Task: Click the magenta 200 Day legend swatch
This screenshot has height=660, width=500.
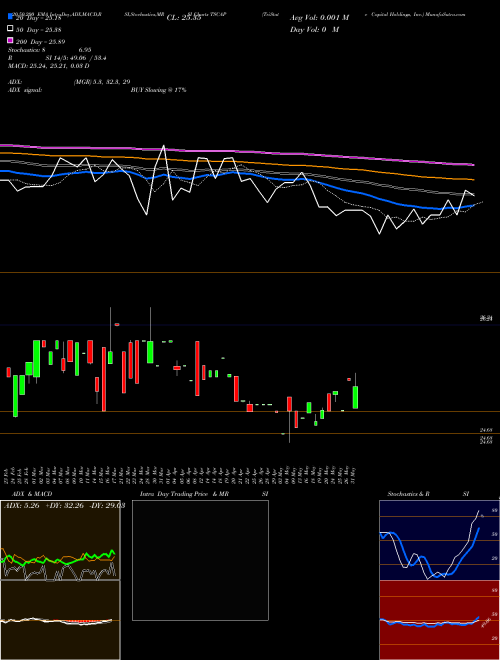Action: click(x=11, y=40)
